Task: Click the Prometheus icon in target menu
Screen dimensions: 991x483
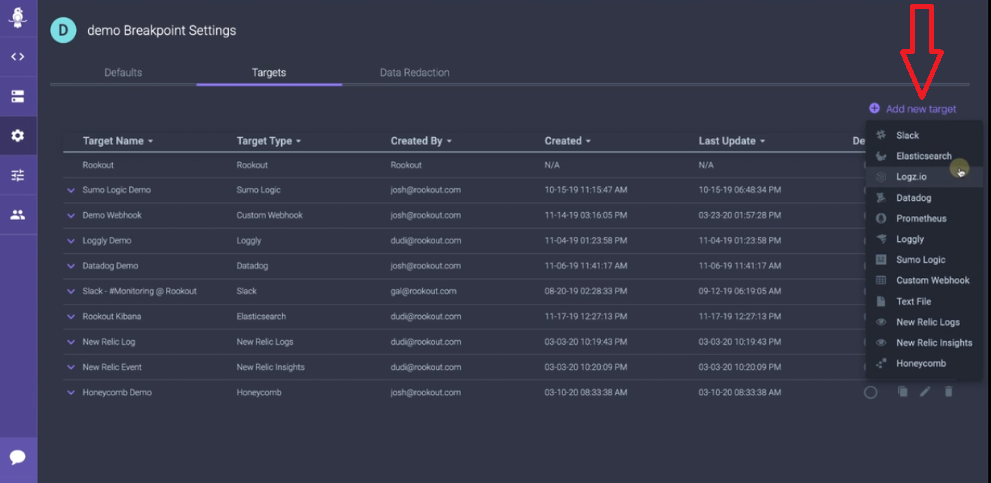Action: tap(881, 218)
